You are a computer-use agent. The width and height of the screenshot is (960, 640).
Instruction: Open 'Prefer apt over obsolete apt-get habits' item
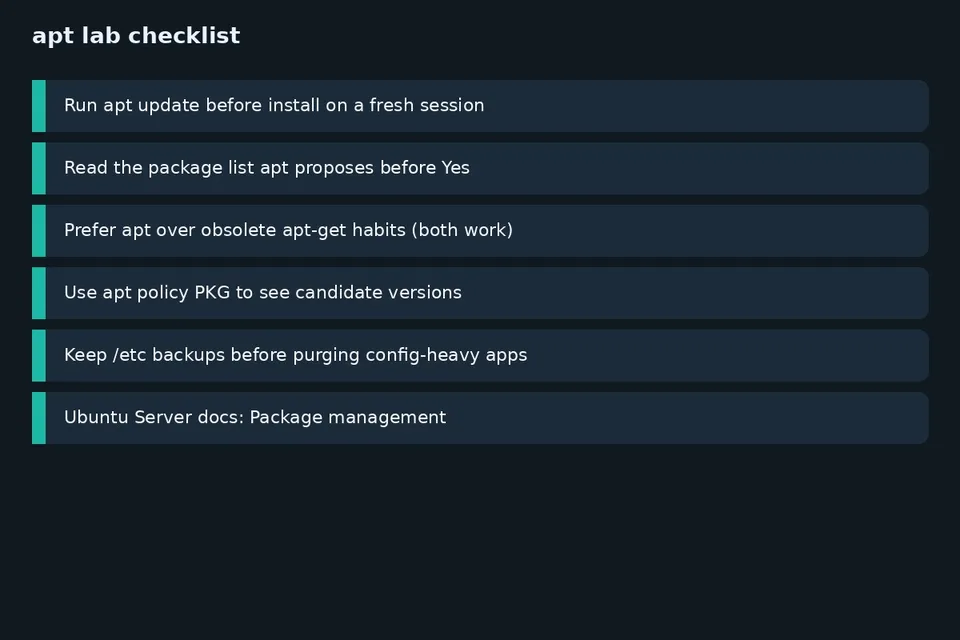480,231
